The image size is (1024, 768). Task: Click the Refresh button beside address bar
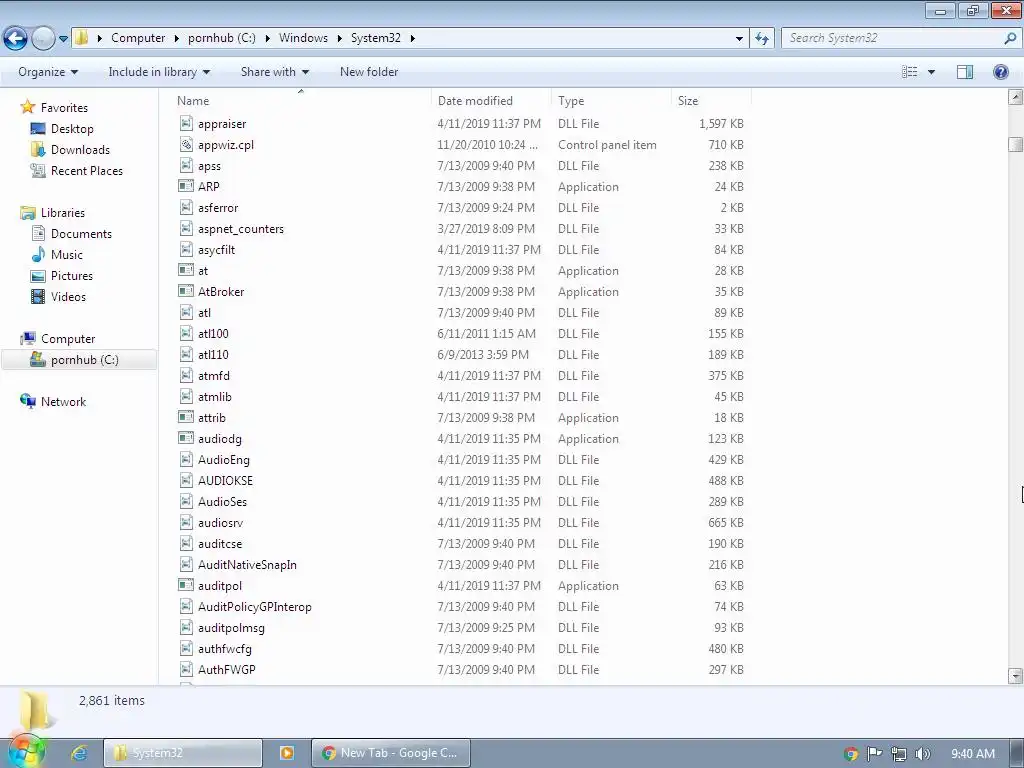click(x=761, y=39)
